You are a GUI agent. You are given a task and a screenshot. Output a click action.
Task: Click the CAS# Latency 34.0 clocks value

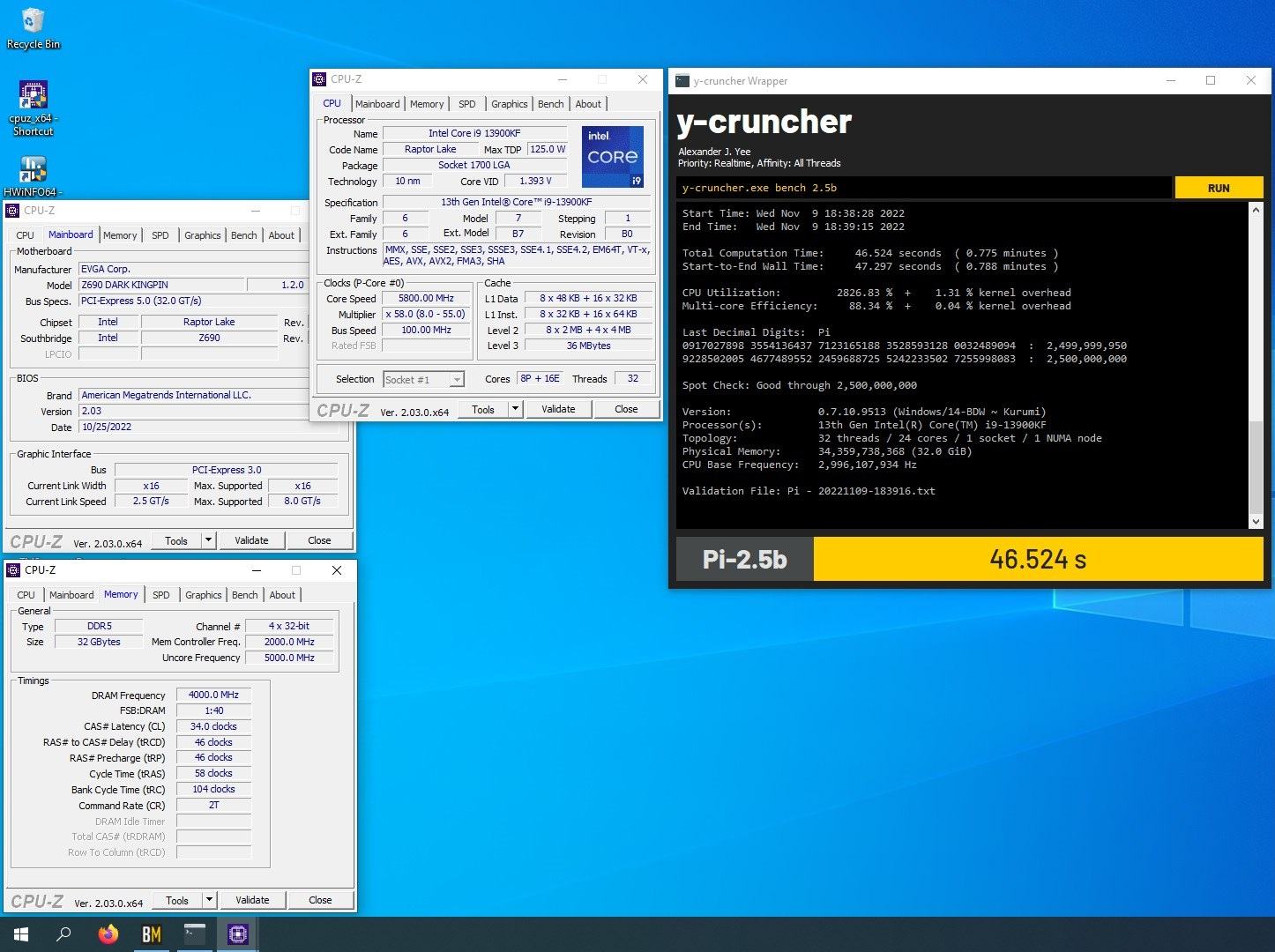(213, 726)
